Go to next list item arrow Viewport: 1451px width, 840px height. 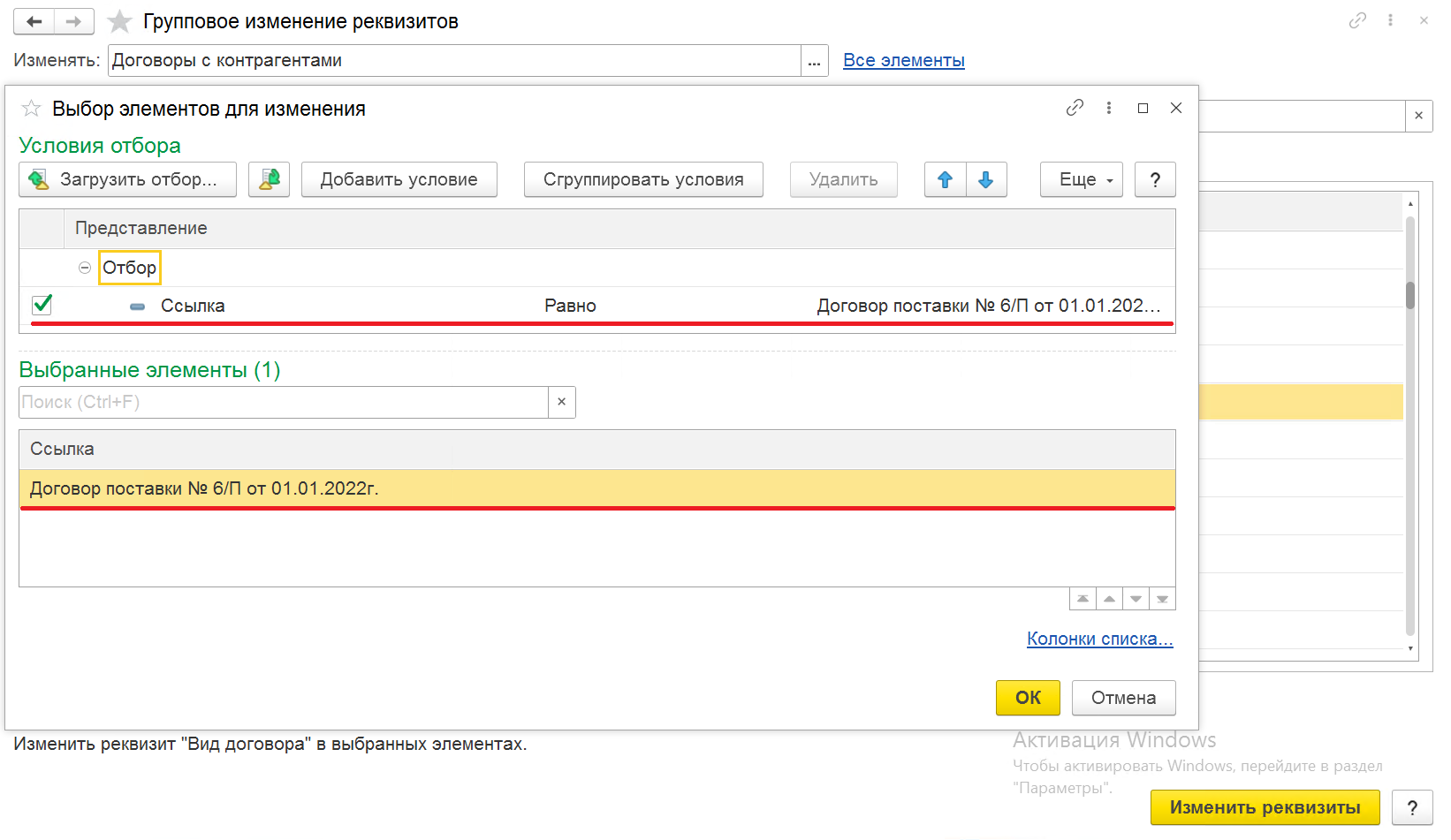pyautogui.click(x=1136, y=599)
